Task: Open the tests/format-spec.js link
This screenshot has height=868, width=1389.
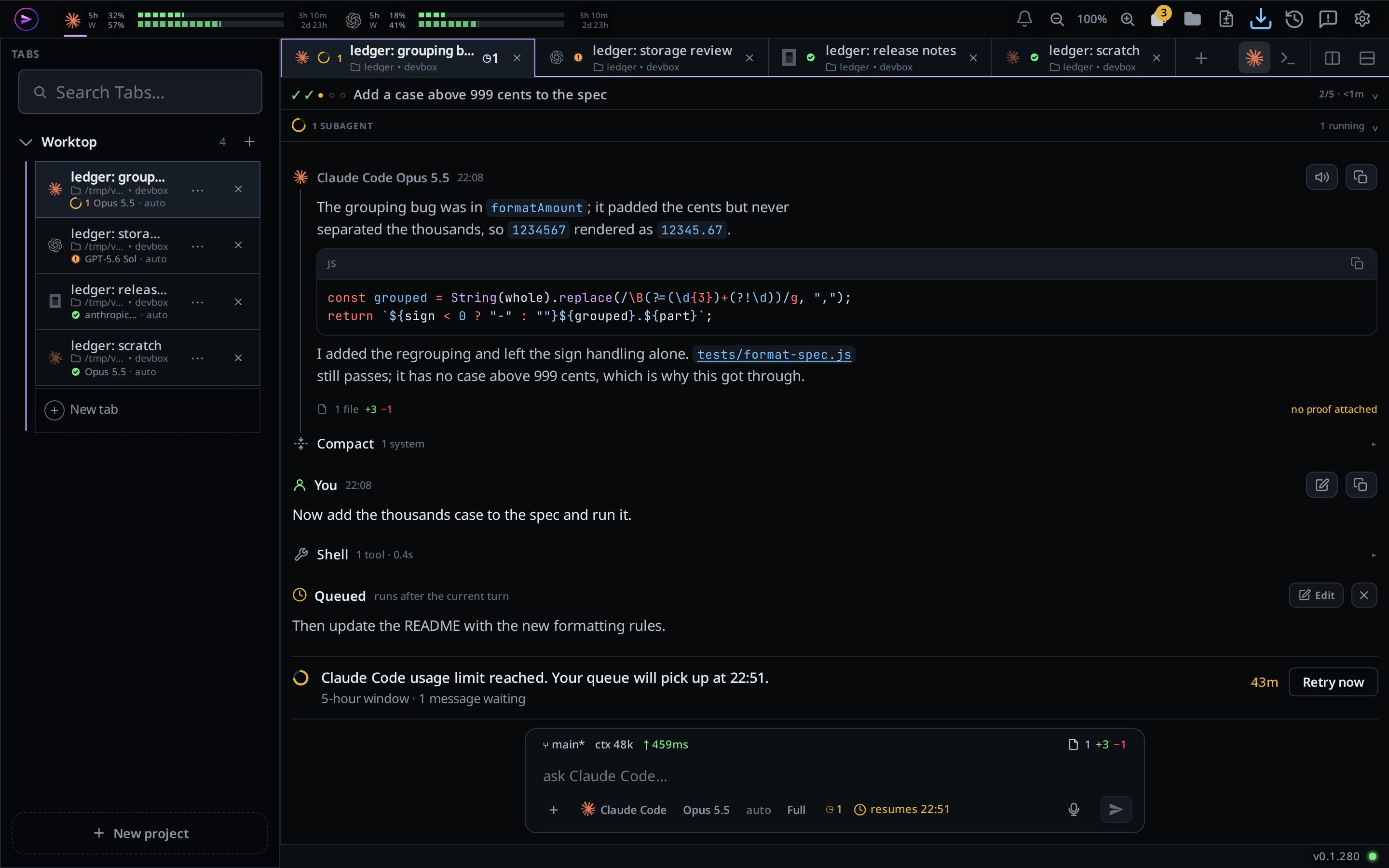Action: click(x=774, y=354)
